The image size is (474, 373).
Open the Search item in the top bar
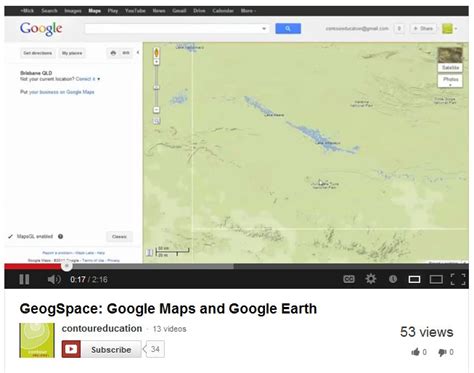click(49, 11)
